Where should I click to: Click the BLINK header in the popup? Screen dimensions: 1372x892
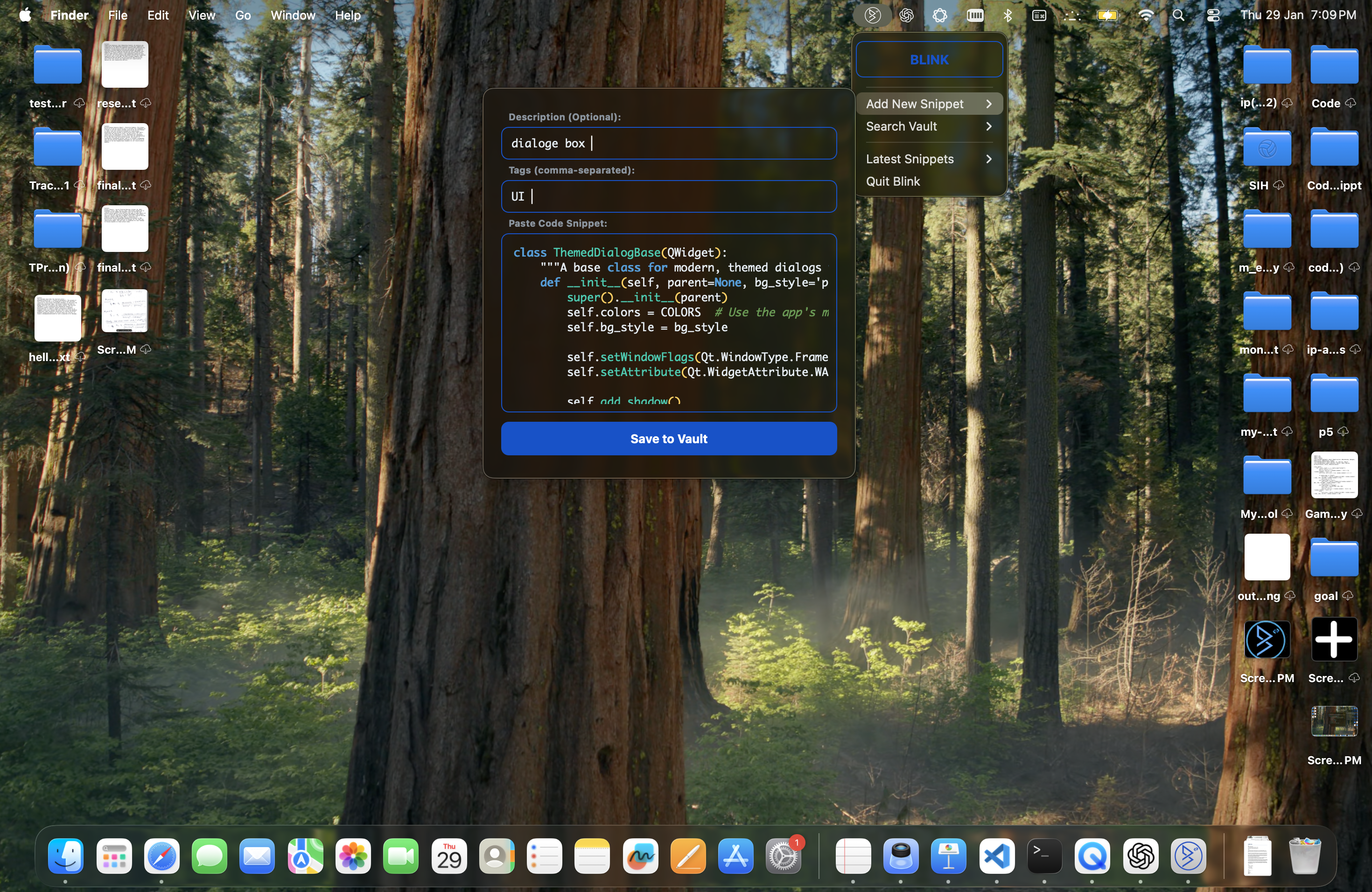[x=929, y=59]
